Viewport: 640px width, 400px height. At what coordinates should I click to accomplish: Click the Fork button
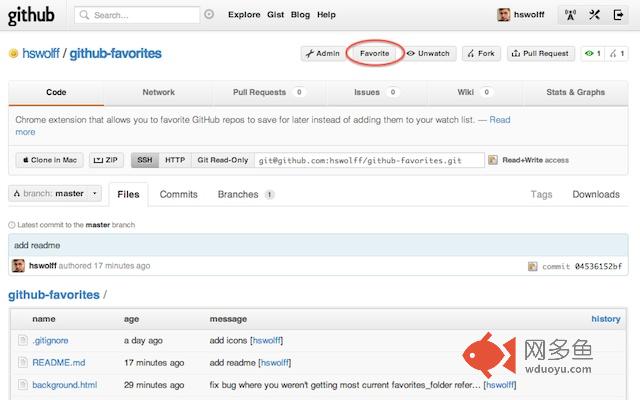[481, 53]
